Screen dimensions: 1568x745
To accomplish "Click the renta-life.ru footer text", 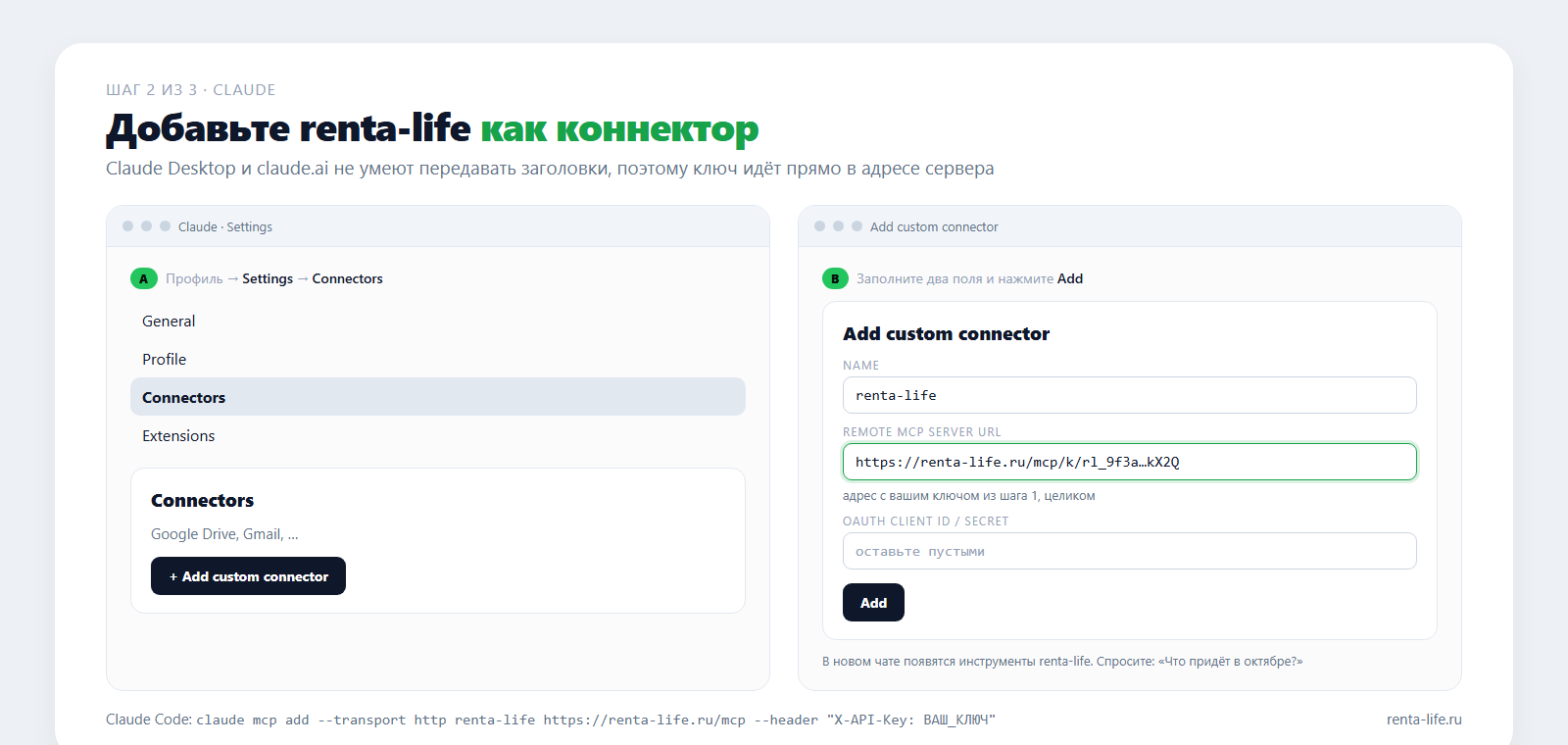I will point(1424,720).
